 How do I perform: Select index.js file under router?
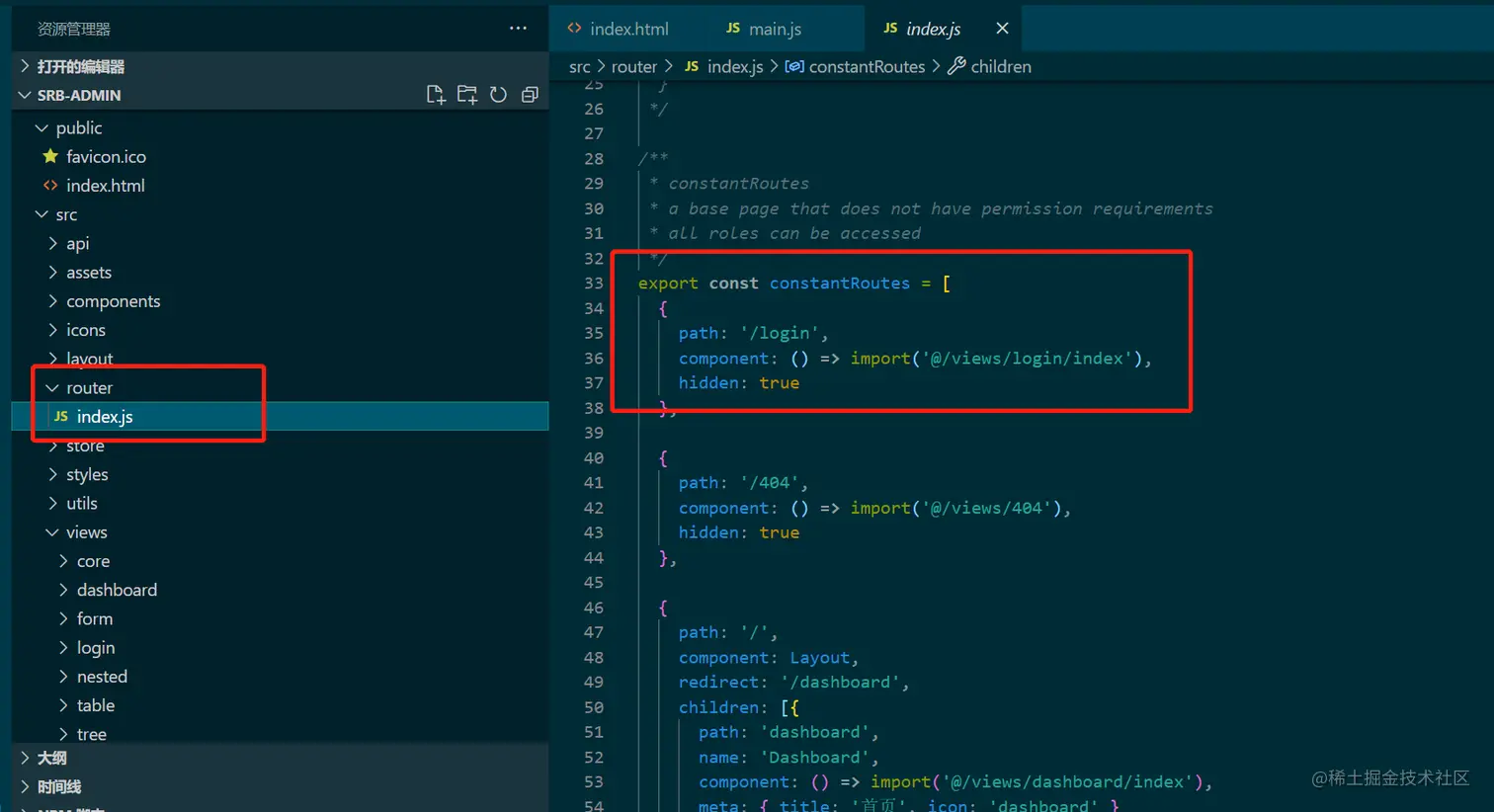[280, 416]
